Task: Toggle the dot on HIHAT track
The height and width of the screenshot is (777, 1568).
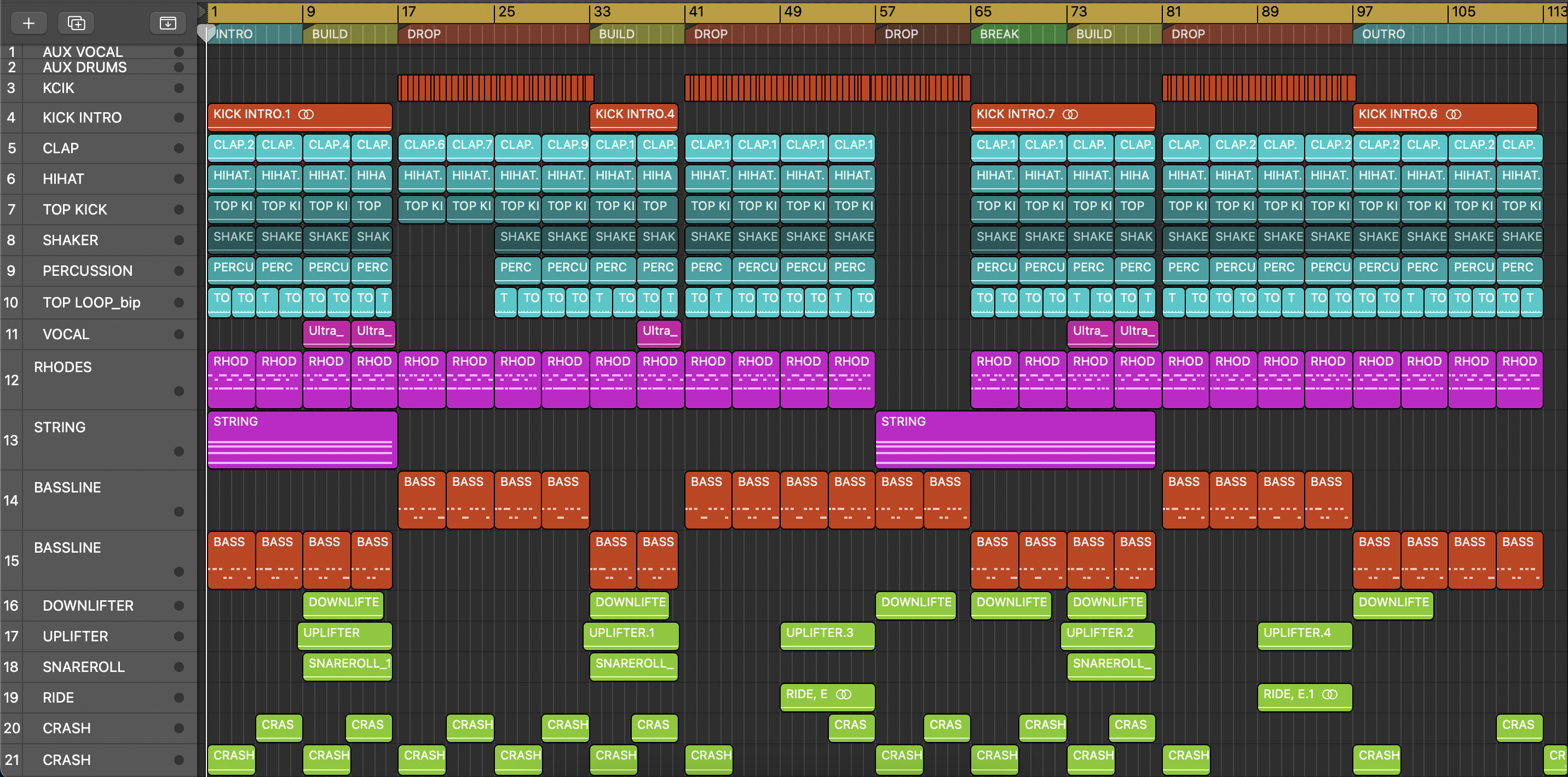Action: pos(179,179)
